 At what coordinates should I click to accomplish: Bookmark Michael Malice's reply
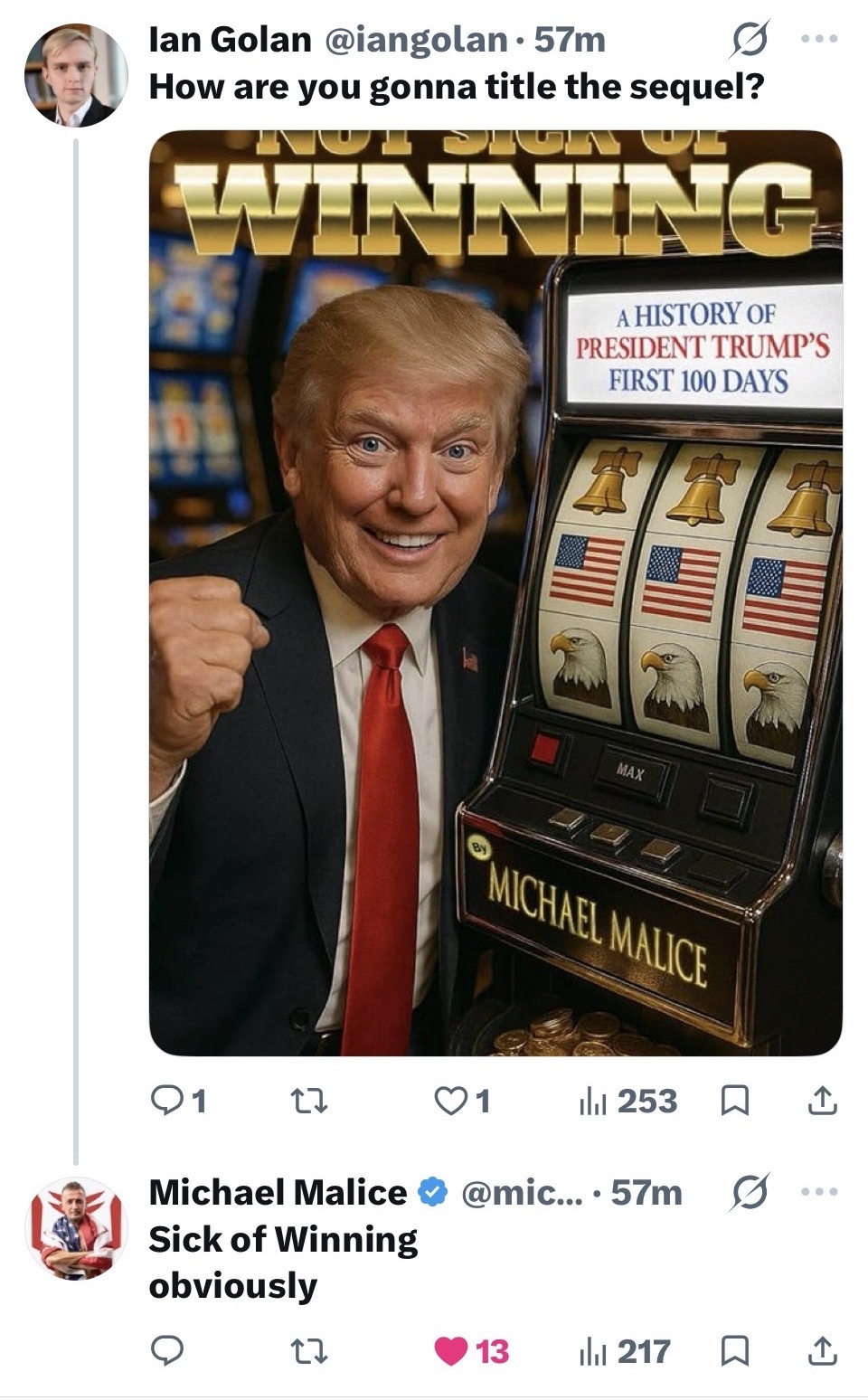tap(733, 1351)
